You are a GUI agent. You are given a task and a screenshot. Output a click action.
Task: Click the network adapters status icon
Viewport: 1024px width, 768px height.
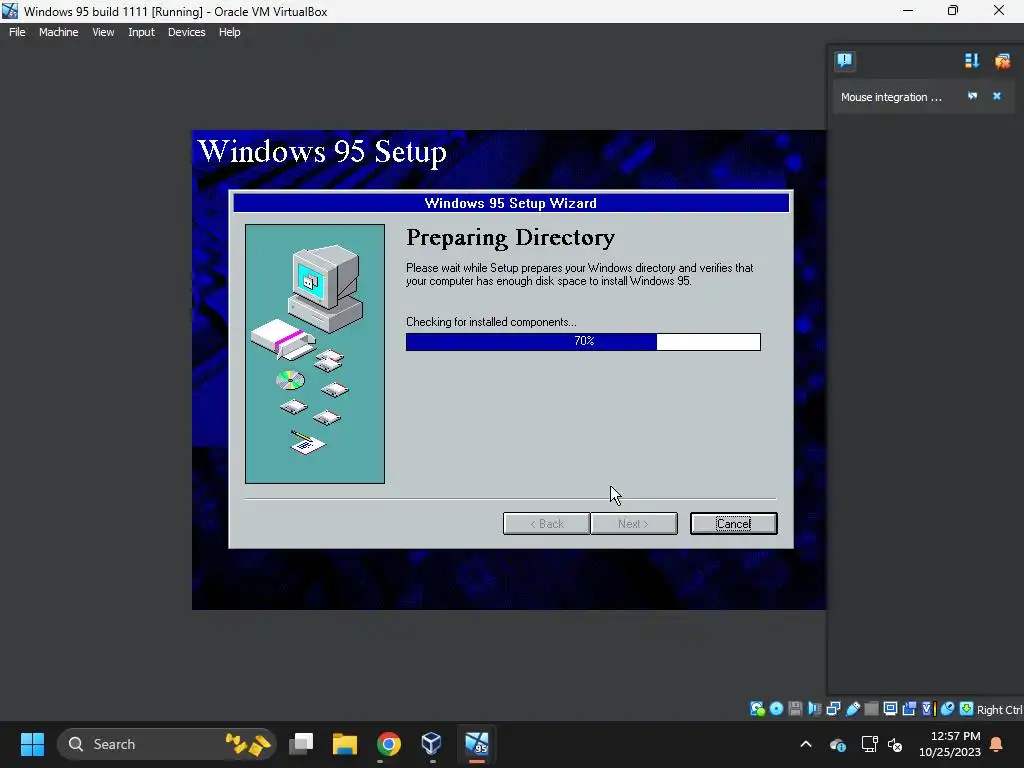[x=833, y=709]
